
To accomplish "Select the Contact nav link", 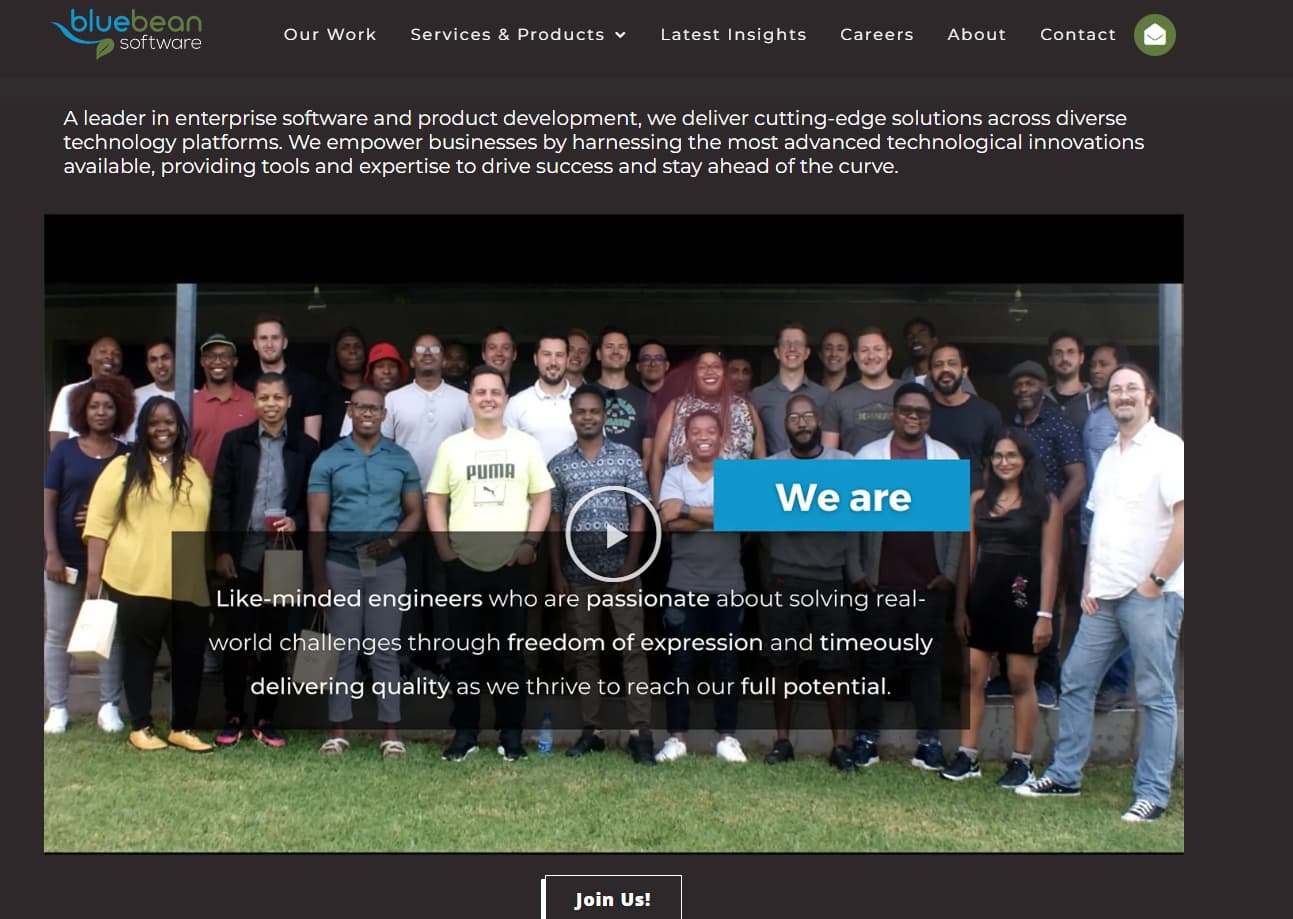I will click(1078, 34).
